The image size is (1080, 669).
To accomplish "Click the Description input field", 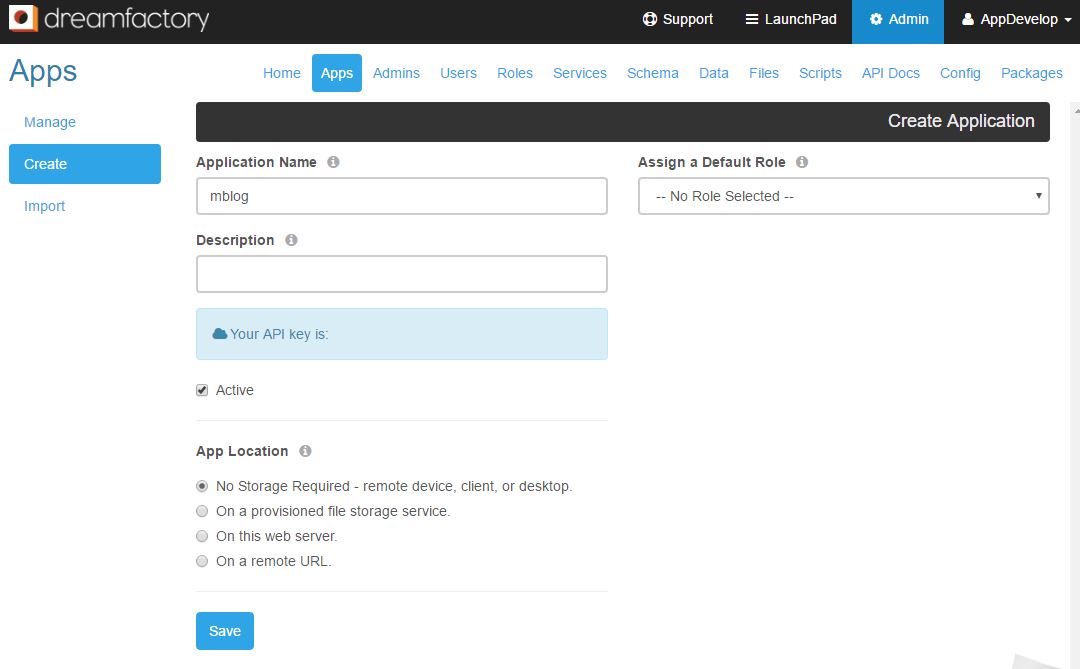I will tap(401, 274).
